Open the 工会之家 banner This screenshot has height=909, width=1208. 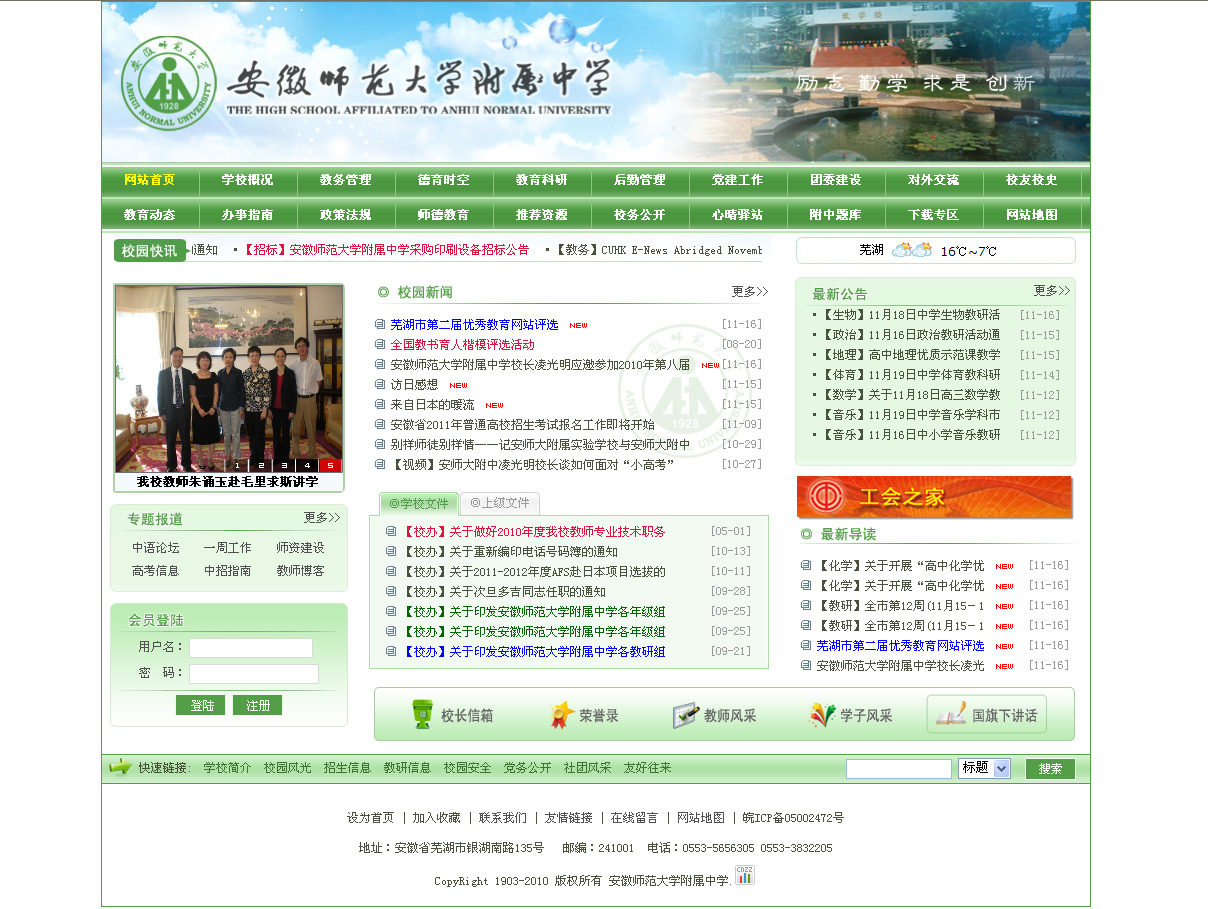[x=935, y=497]
